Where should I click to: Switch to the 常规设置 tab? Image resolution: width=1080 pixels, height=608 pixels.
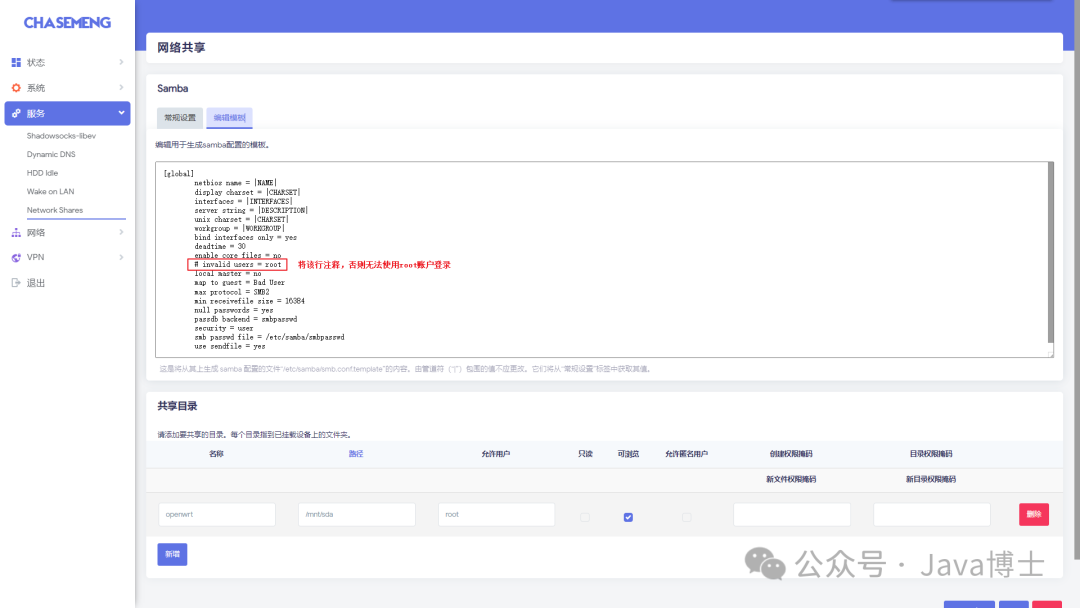(x=179, y=117)
